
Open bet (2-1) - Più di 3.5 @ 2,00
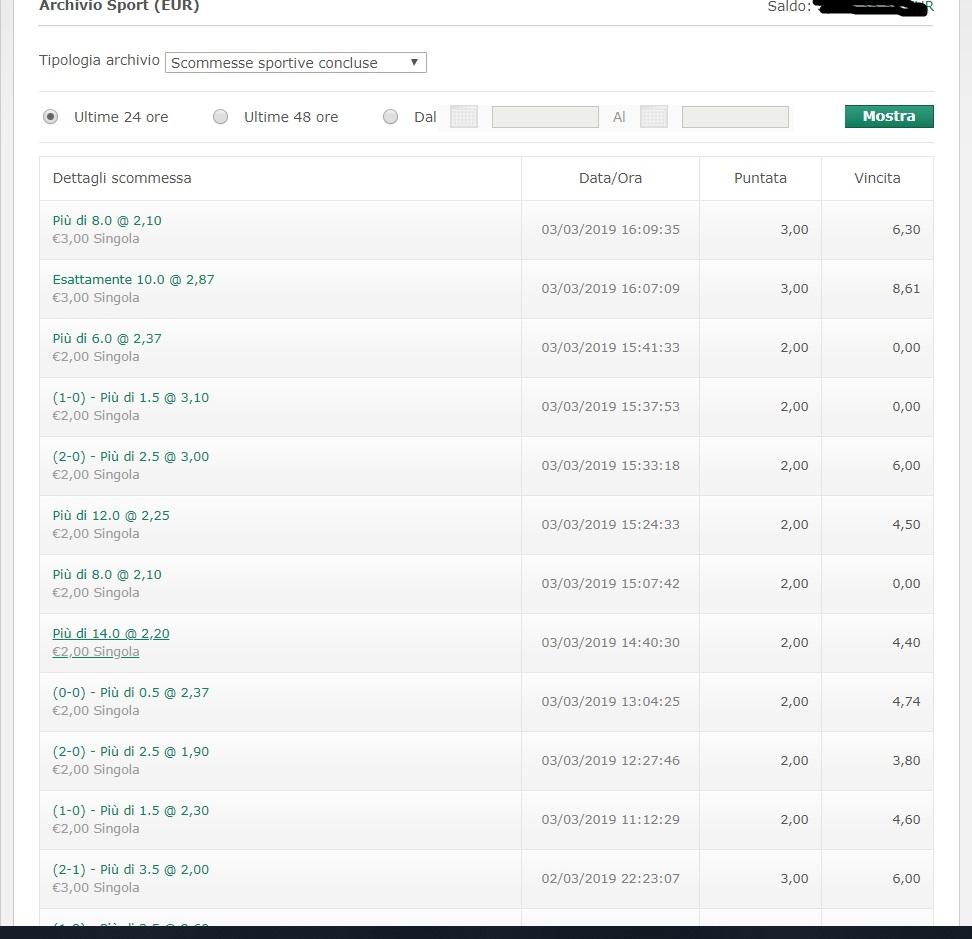coord(131,870)
